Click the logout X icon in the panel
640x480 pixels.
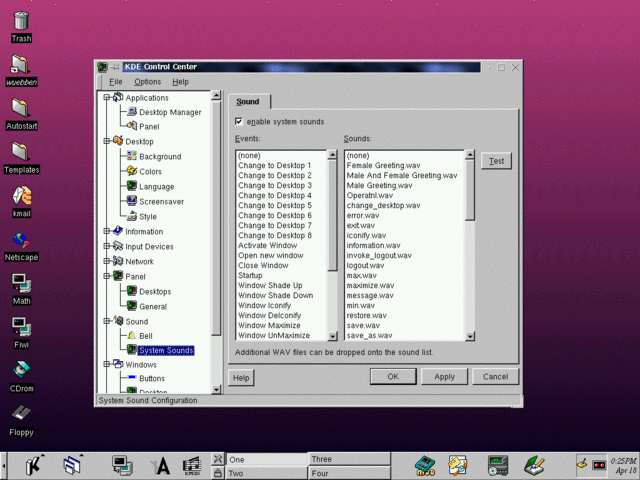218,459
